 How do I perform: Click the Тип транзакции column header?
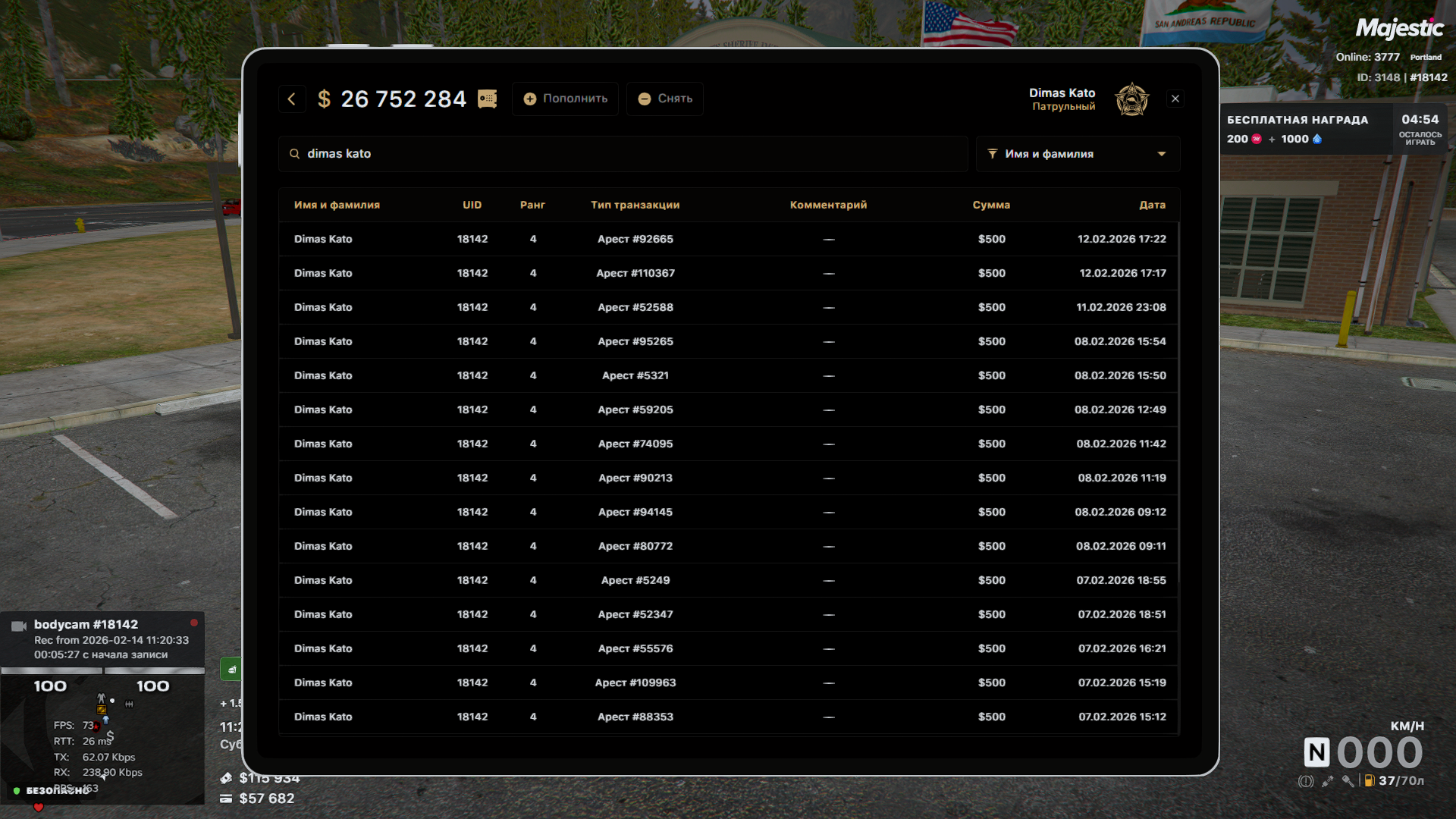pyautogui.click(x=635, y=205)
